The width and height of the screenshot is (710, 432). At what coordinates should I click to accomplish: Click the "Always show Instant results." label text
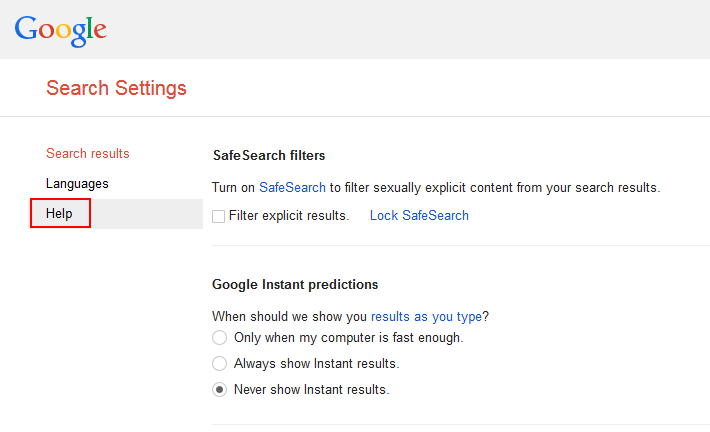click(x=316, y=364)
